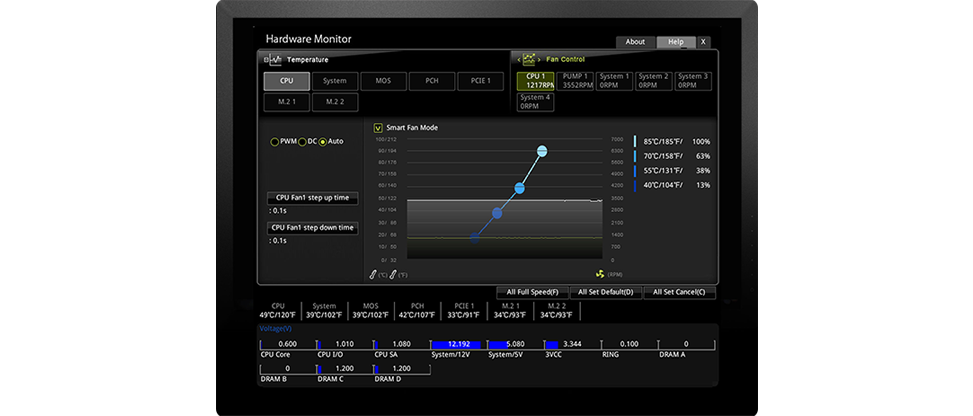Click the Voltage(V) section label
The image size is (973, 416).
[276, 328]
